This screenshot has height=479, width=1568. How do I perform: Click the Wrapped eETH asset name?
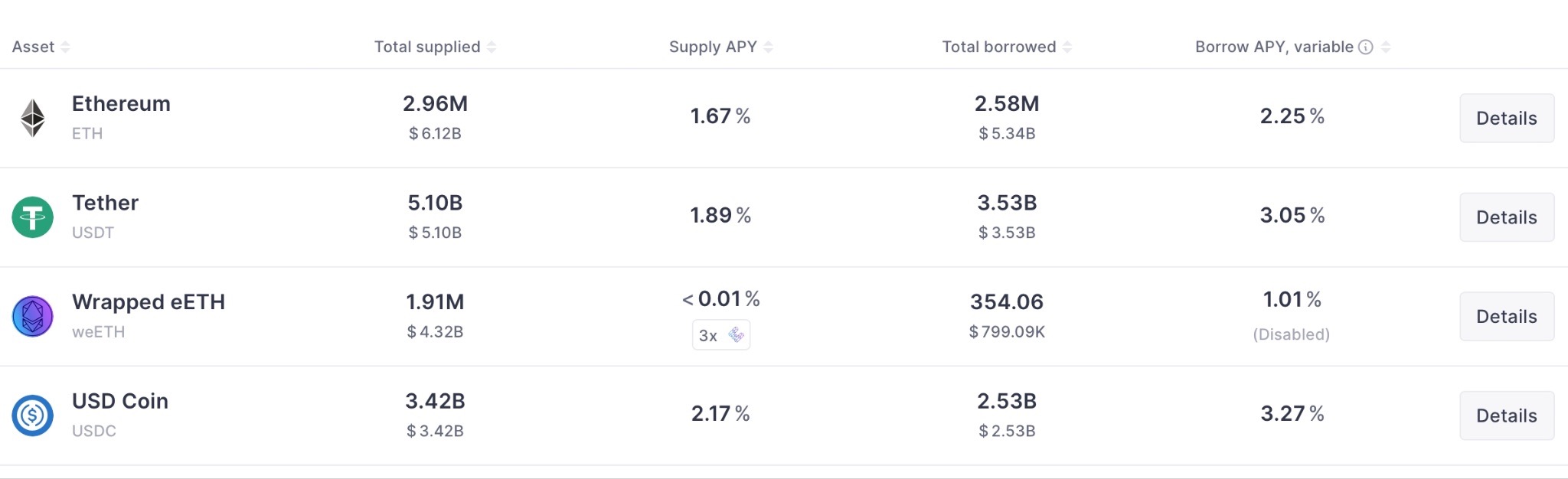149,302
